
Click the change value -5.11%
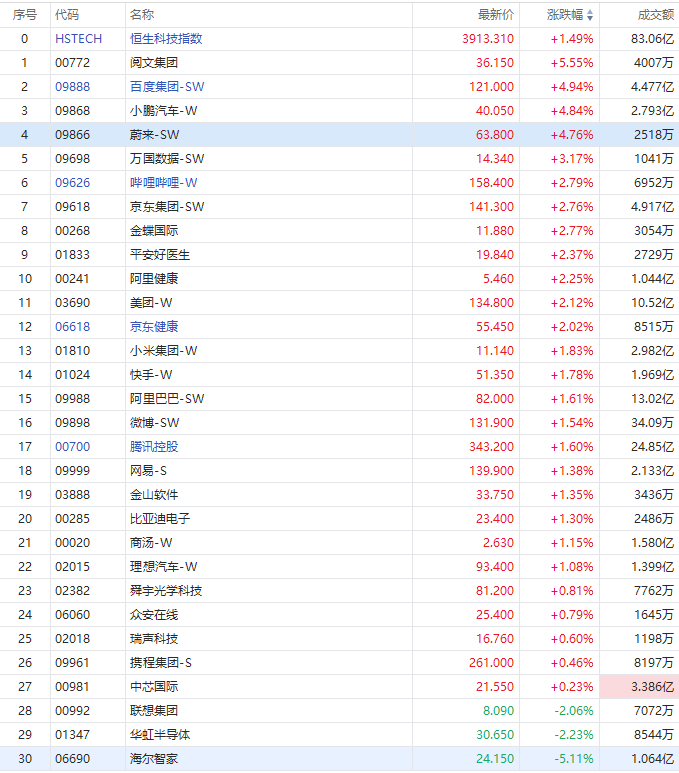573,759
